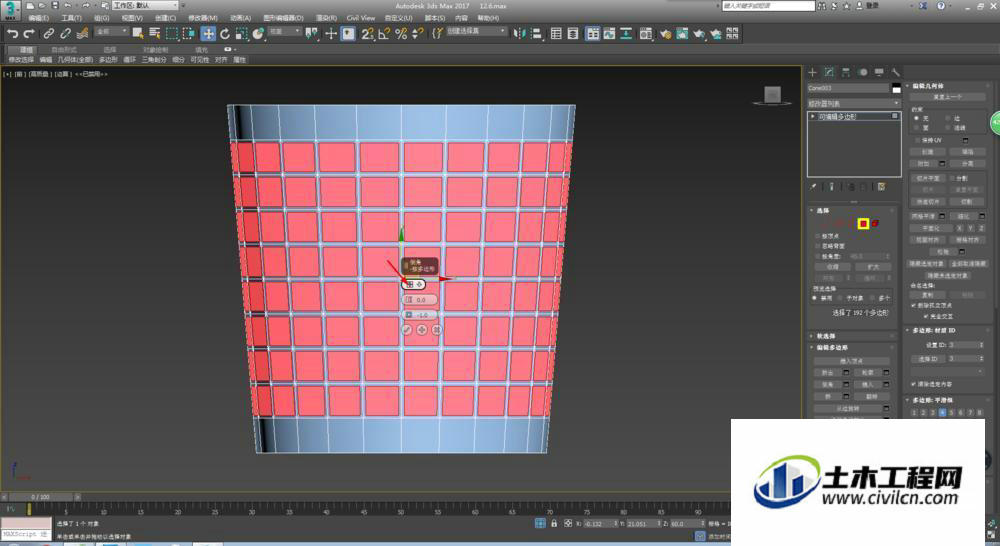This screenshot has width=1000, height=546.
Task: Select the Move transform tool
Action: click(x=208, y=34)
